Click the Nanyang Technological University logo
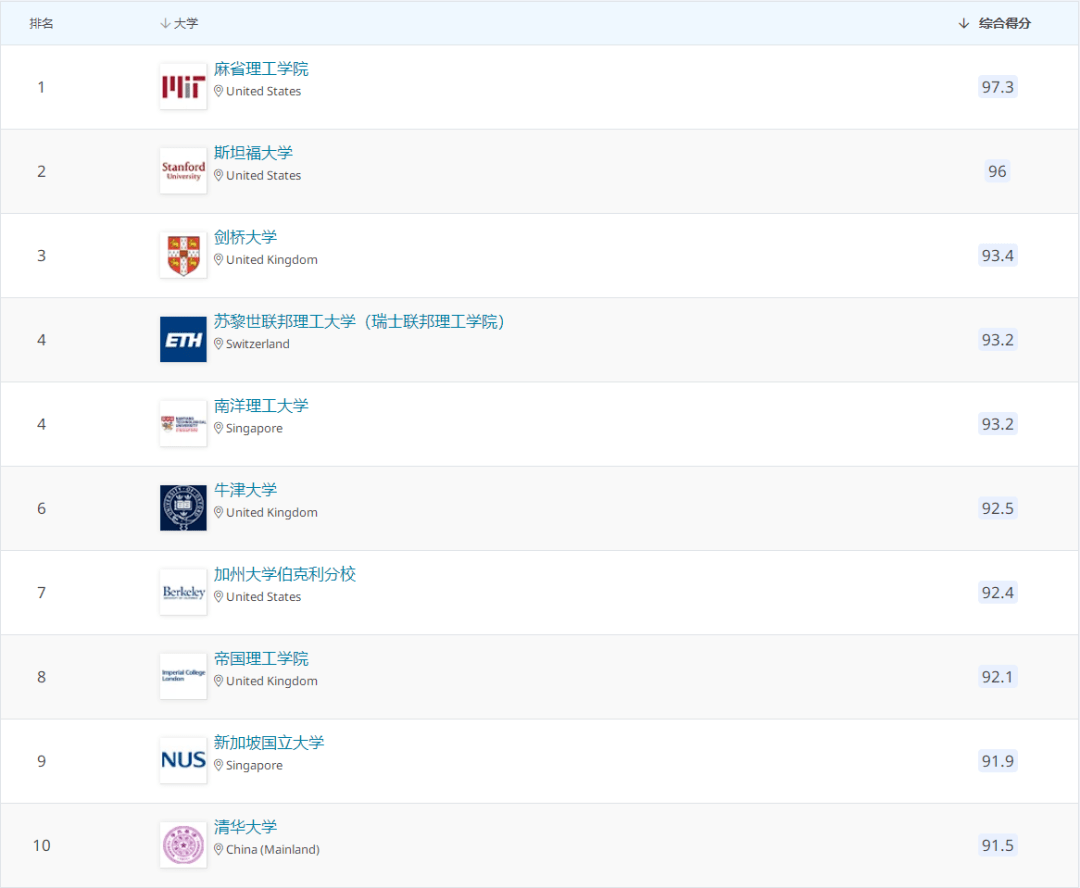The height and width of the screenshot is (888, 1080). (x=183, y=424)
